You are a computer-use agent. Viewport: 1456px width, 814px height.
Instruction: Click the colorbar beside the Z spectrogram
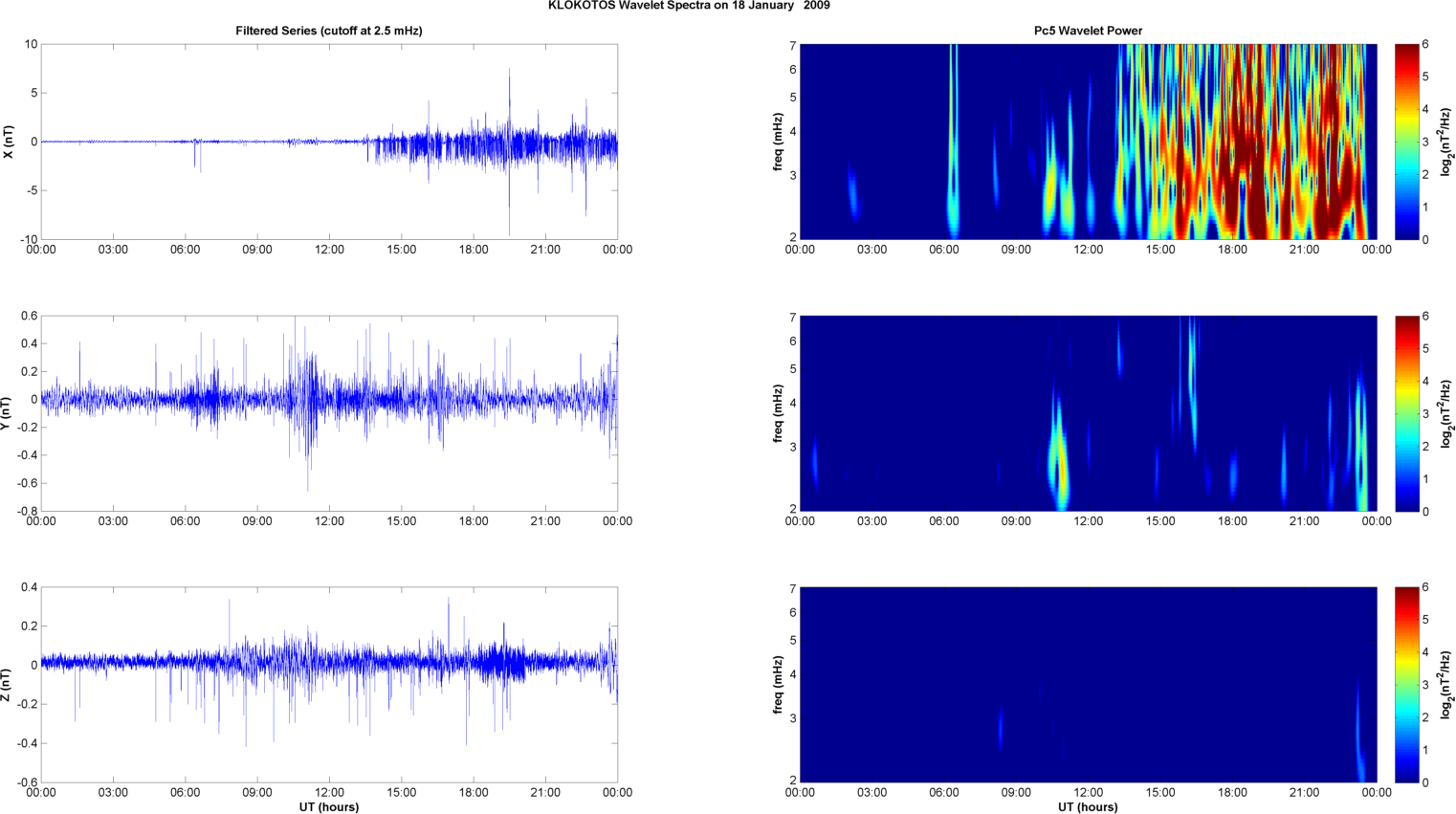1407,685
